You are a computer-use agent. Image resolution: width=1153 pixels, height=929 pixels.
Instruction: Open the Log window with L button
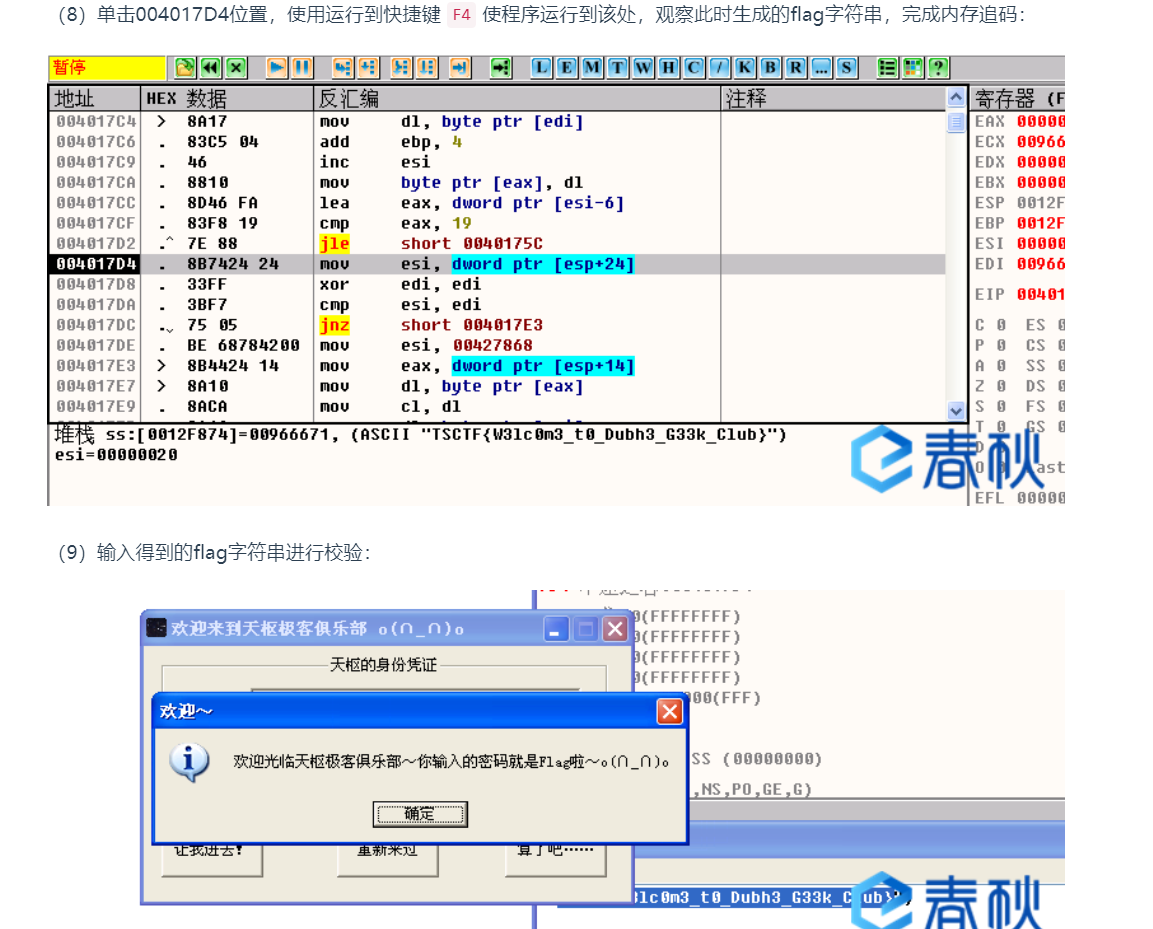(541, 68)
